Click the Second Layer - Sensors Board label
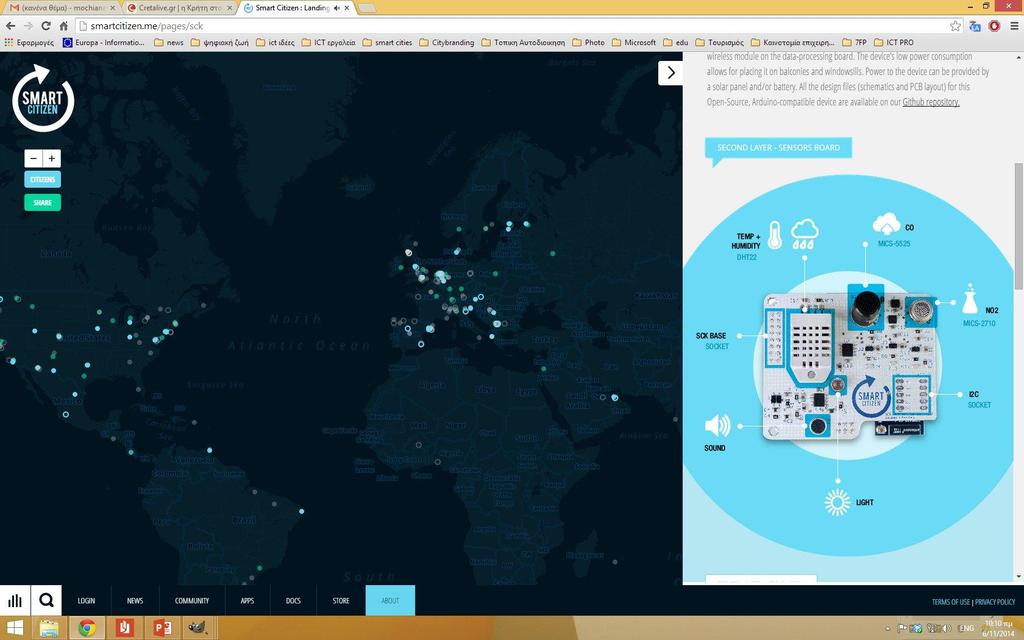 click(x=778, y=148)
